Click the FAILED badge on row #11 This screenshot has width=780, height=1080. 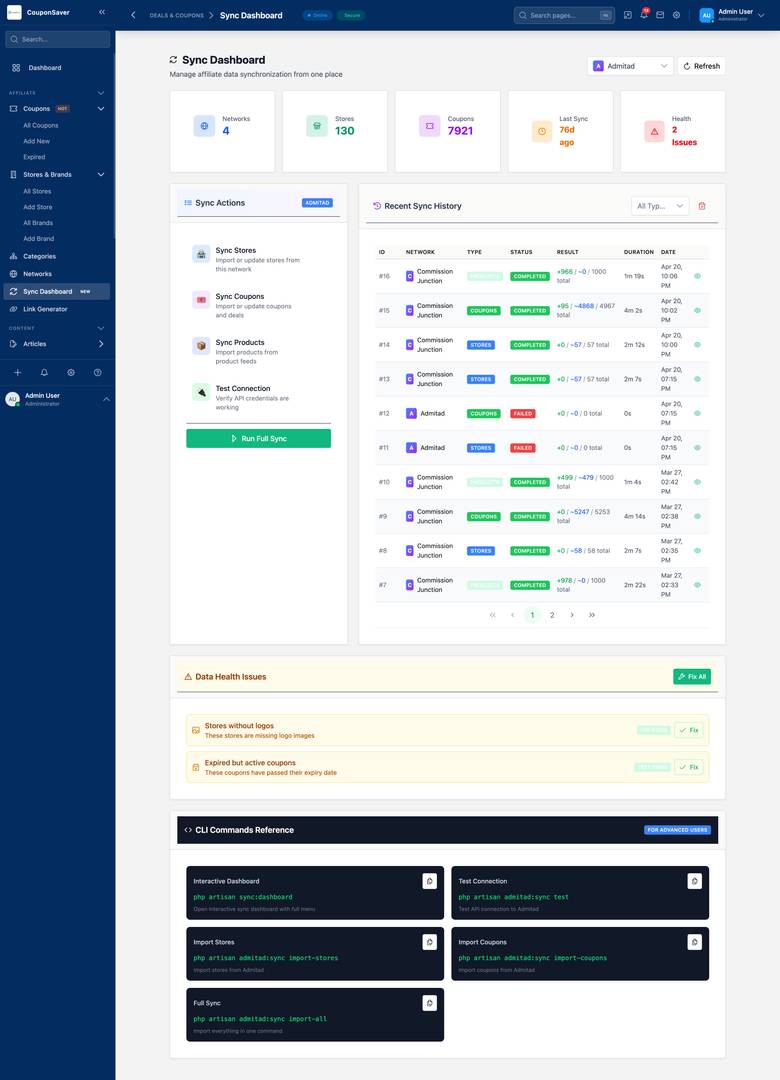point(522,448)
